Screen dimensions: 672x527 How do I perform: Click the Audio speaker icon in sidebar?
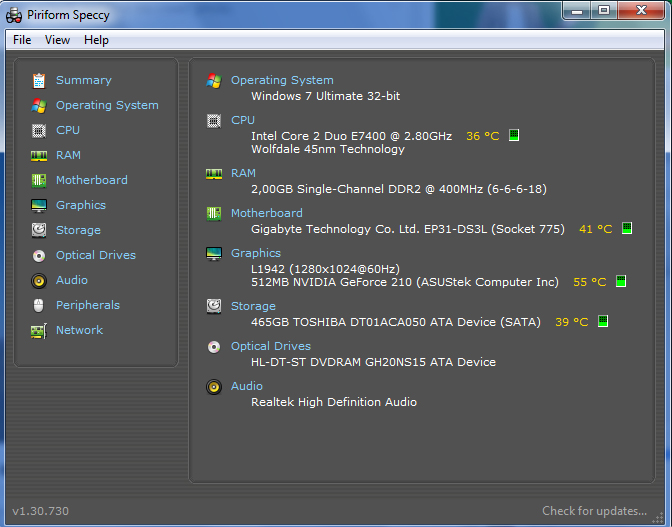tap(39, 281)
